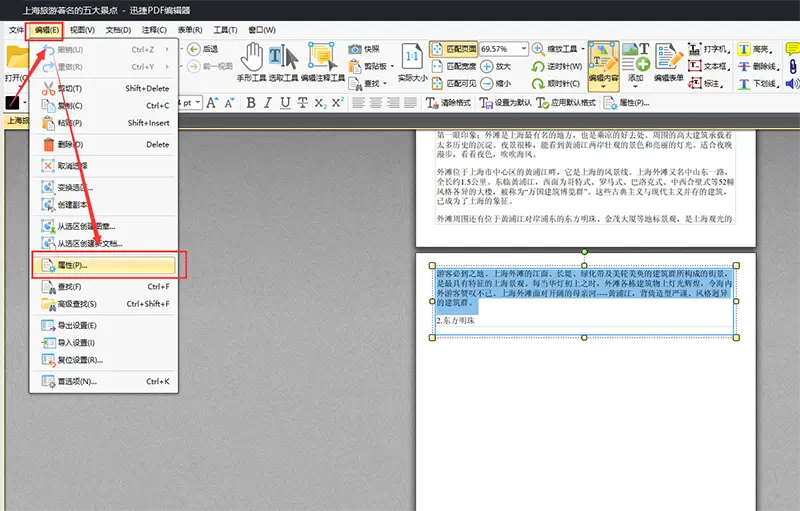Viewport: 800px width, 511px height.
Task: Open the 注释(C) menu
Action: 154,30
